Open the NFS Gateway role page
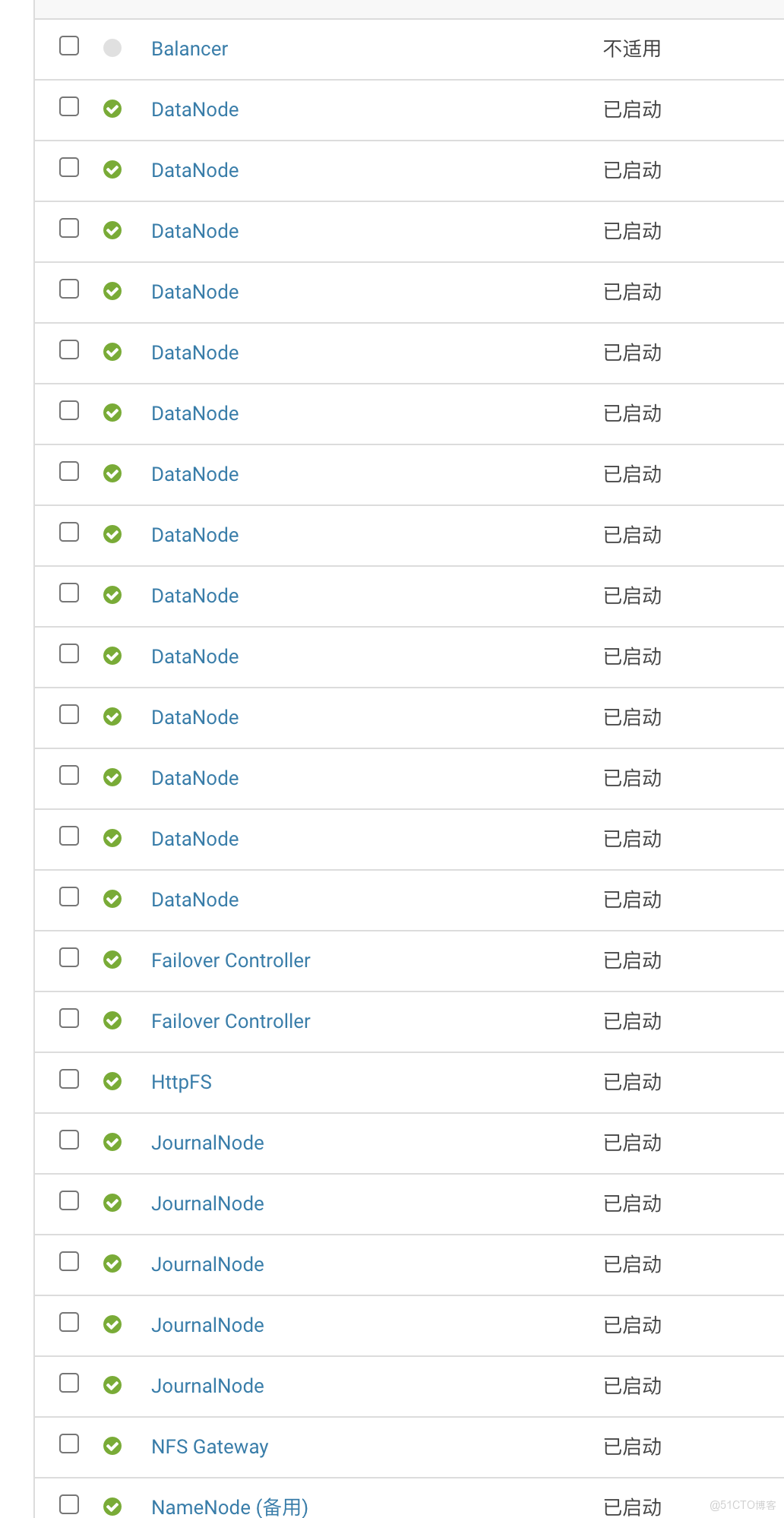Screen dimensions: 784x1518 (210, 1446)
